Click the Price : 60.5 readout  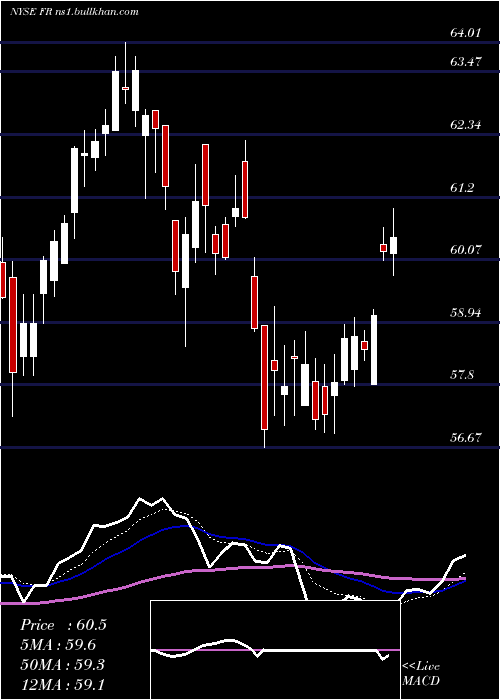point(63,625)
